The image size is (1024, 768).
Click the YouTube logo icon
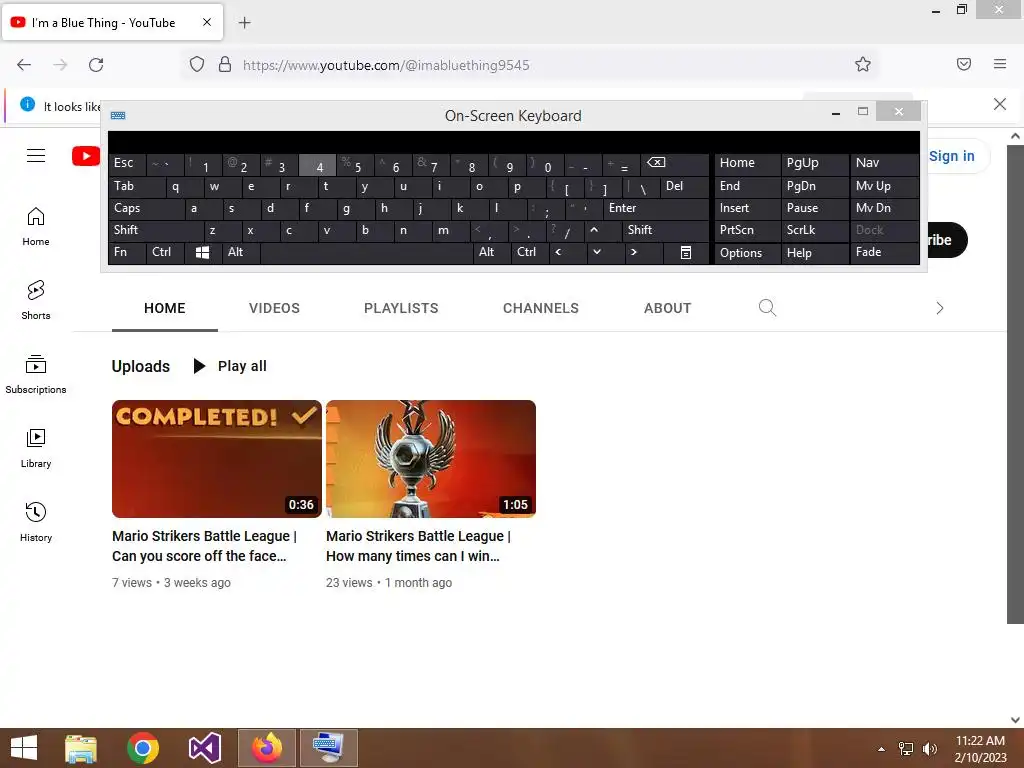pyautogui.click(x=86, y=156)
